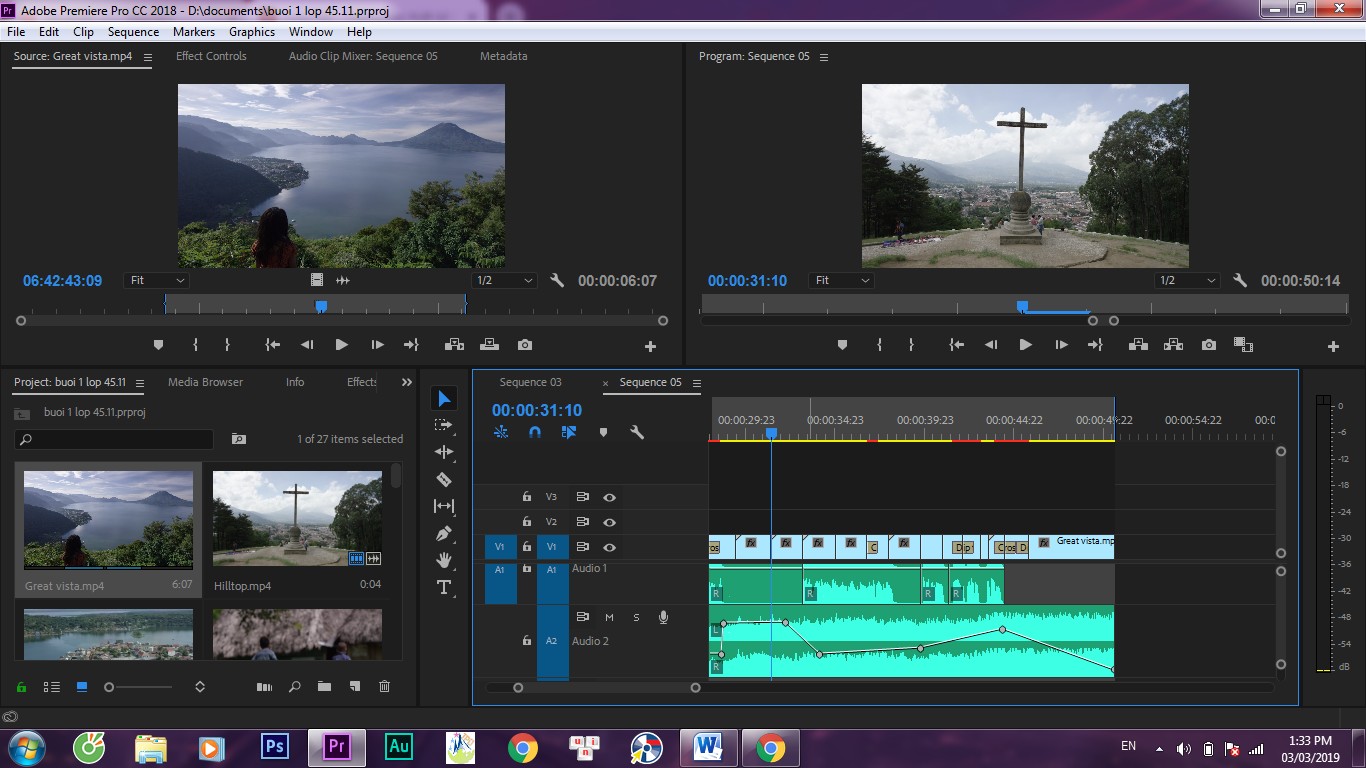Screen dimensions: 1366x768
Task: Open timeline display settings wrench
Action: [x=636, y=432]
